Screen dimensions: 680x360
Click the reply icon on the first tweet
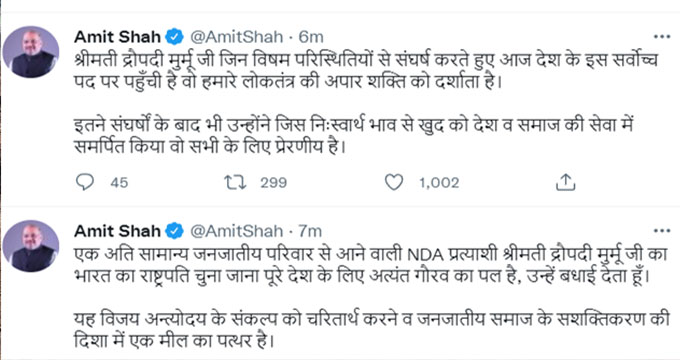[85, 182]
